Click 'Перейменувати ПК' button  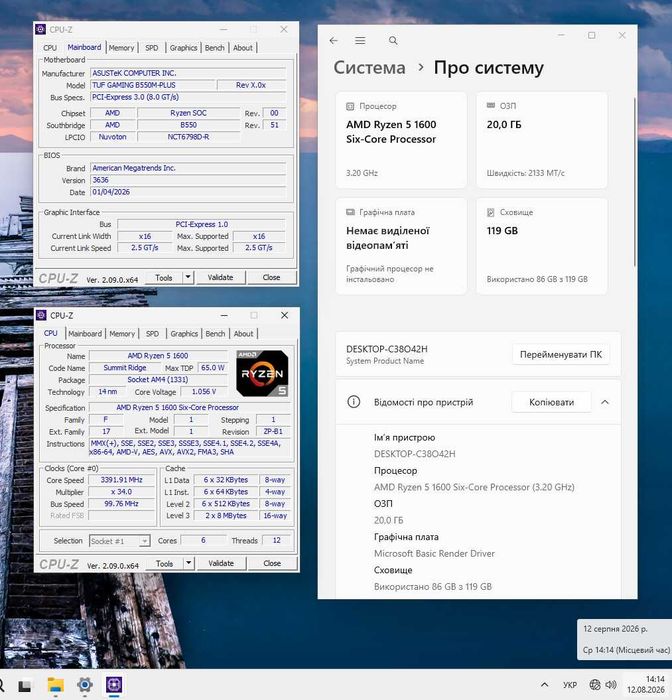point(561,354)
